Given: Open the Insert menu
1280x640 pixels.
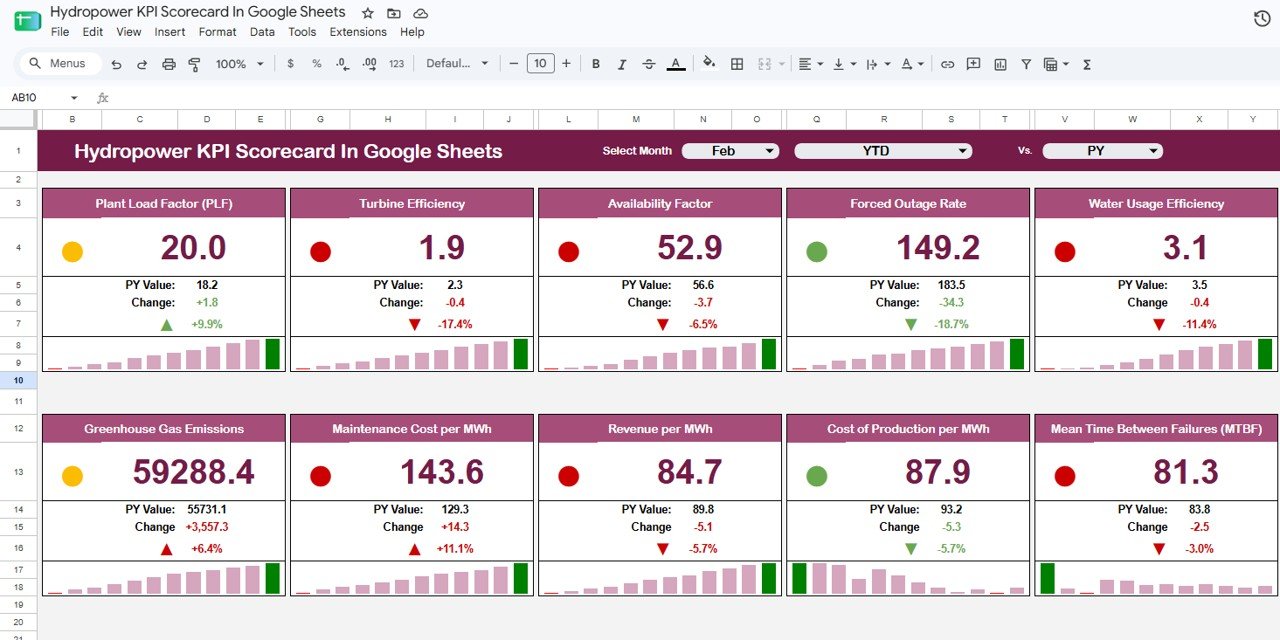Looking at the screenshot, I should click(x=170, y=32).
